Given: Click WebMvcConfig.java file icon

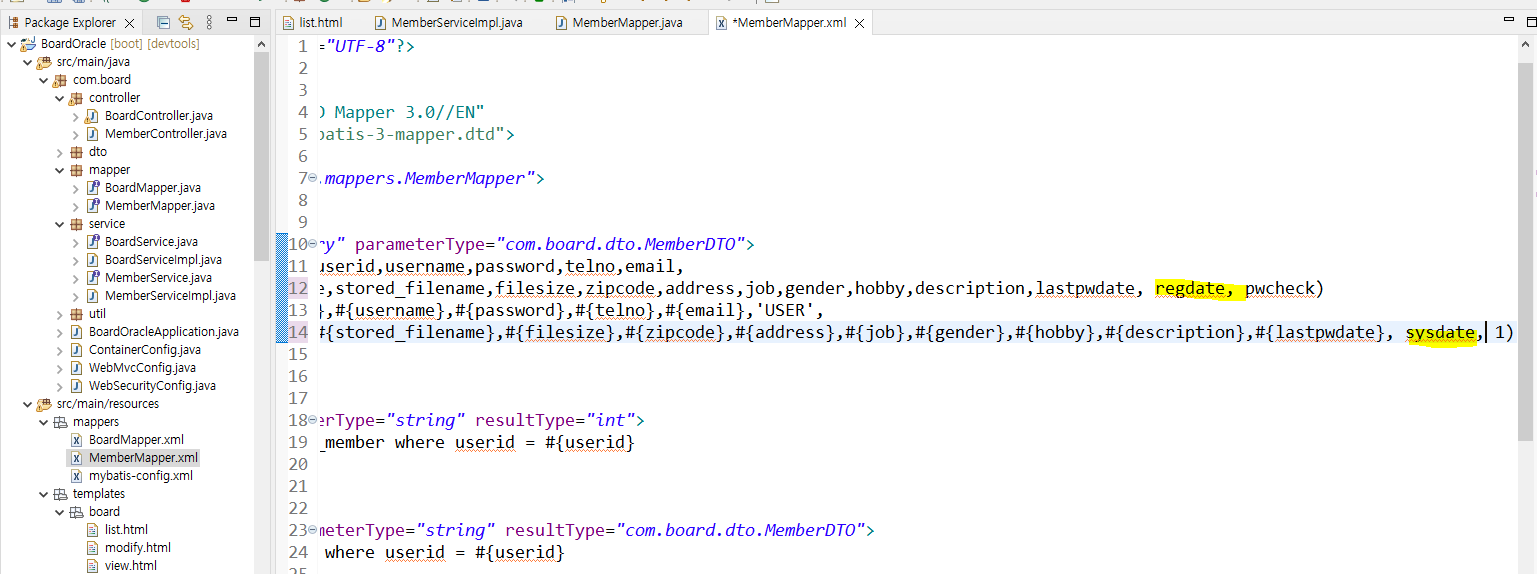Looking at the screenshot, I should (77, 368).
